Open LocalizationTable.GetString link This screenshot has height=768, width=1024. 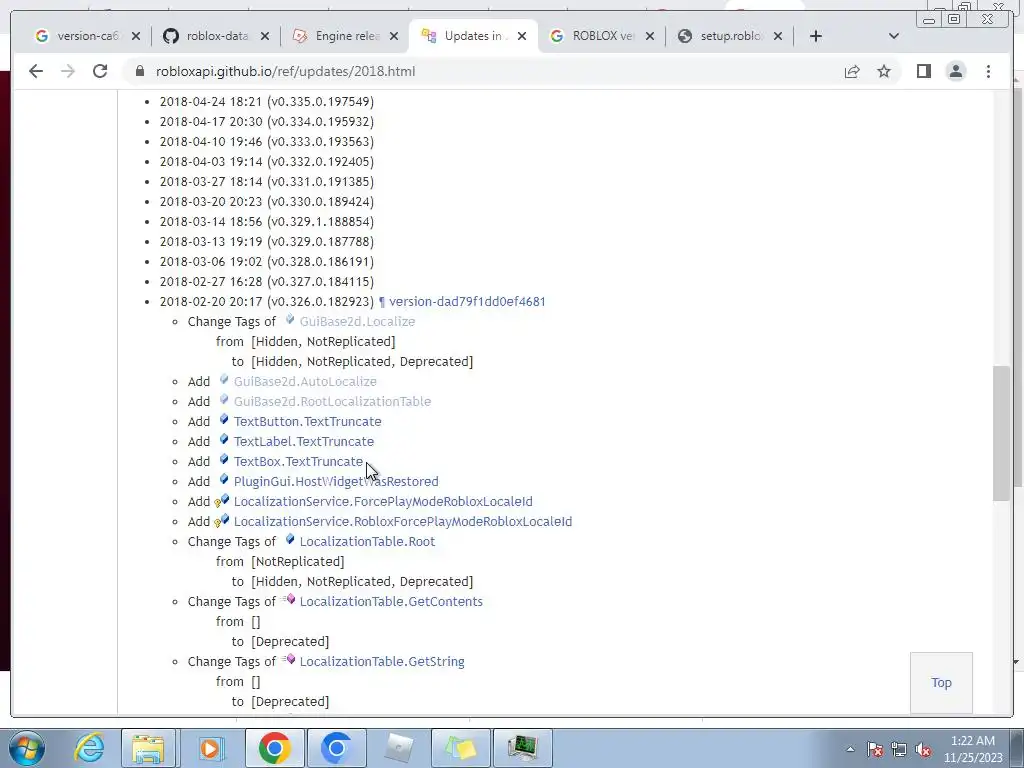(382, 662)
